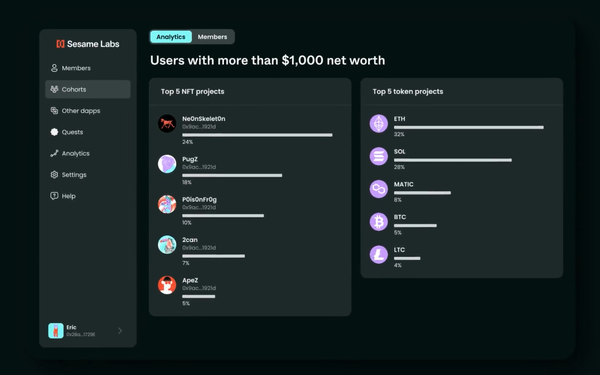Screen dimensions: 600x375
Task: Click the SOL token icon
Action: tap(378, 156)
